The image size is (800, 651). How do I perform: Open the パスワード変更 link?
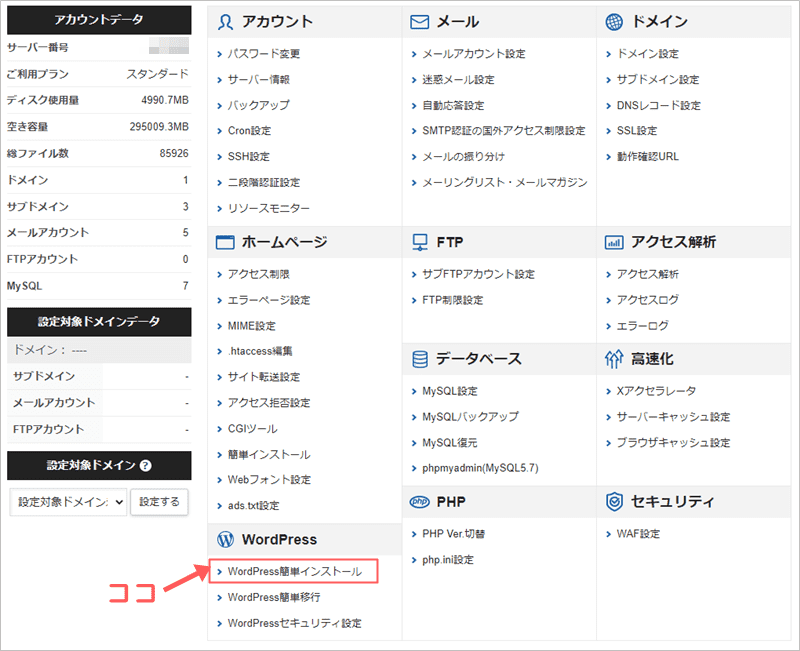[263, 54]
